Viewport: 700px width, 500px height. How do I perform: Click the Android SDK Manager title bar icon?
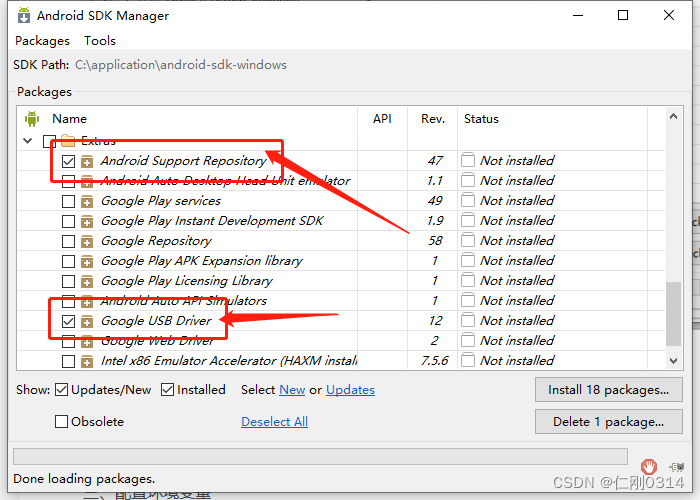pyautogui.click(x=24, y=15)
